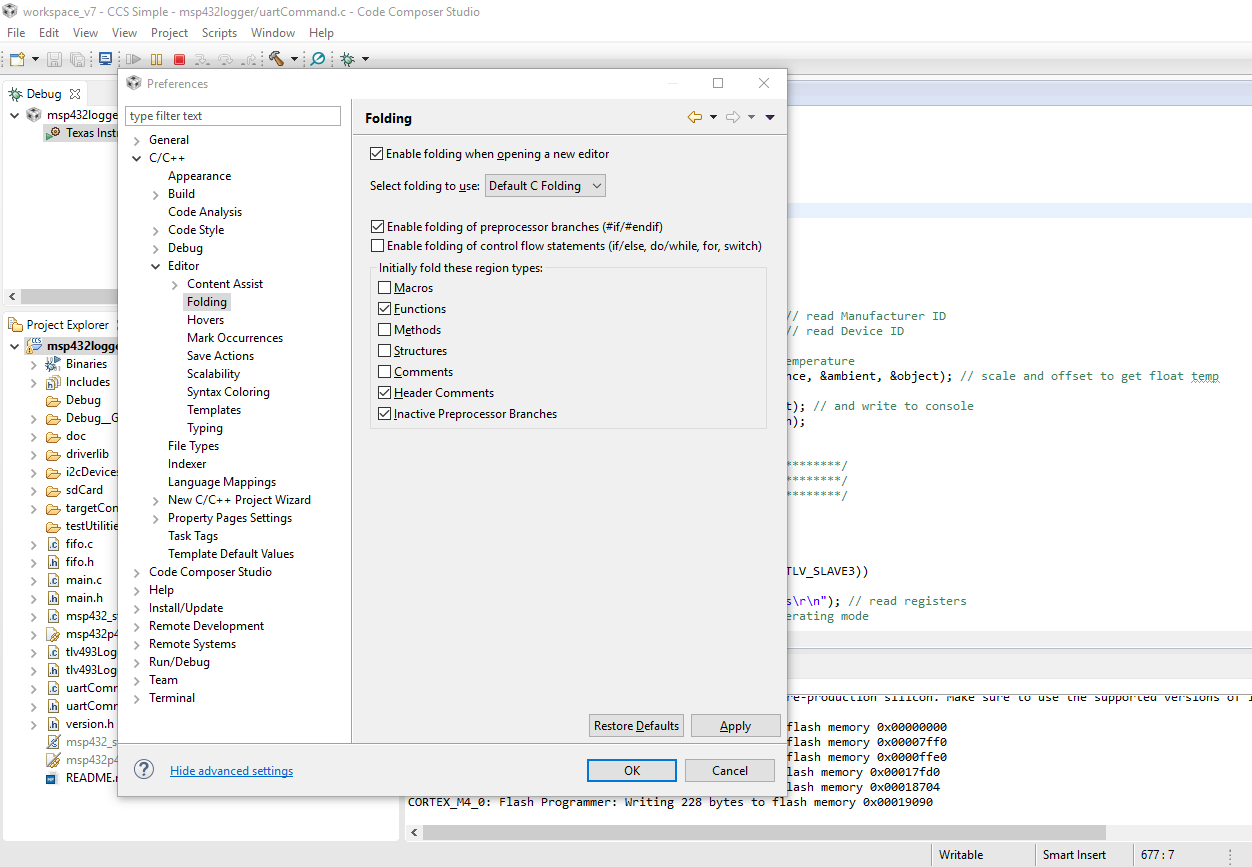Uncheck the Functions fold option

[x=384, y=309]
